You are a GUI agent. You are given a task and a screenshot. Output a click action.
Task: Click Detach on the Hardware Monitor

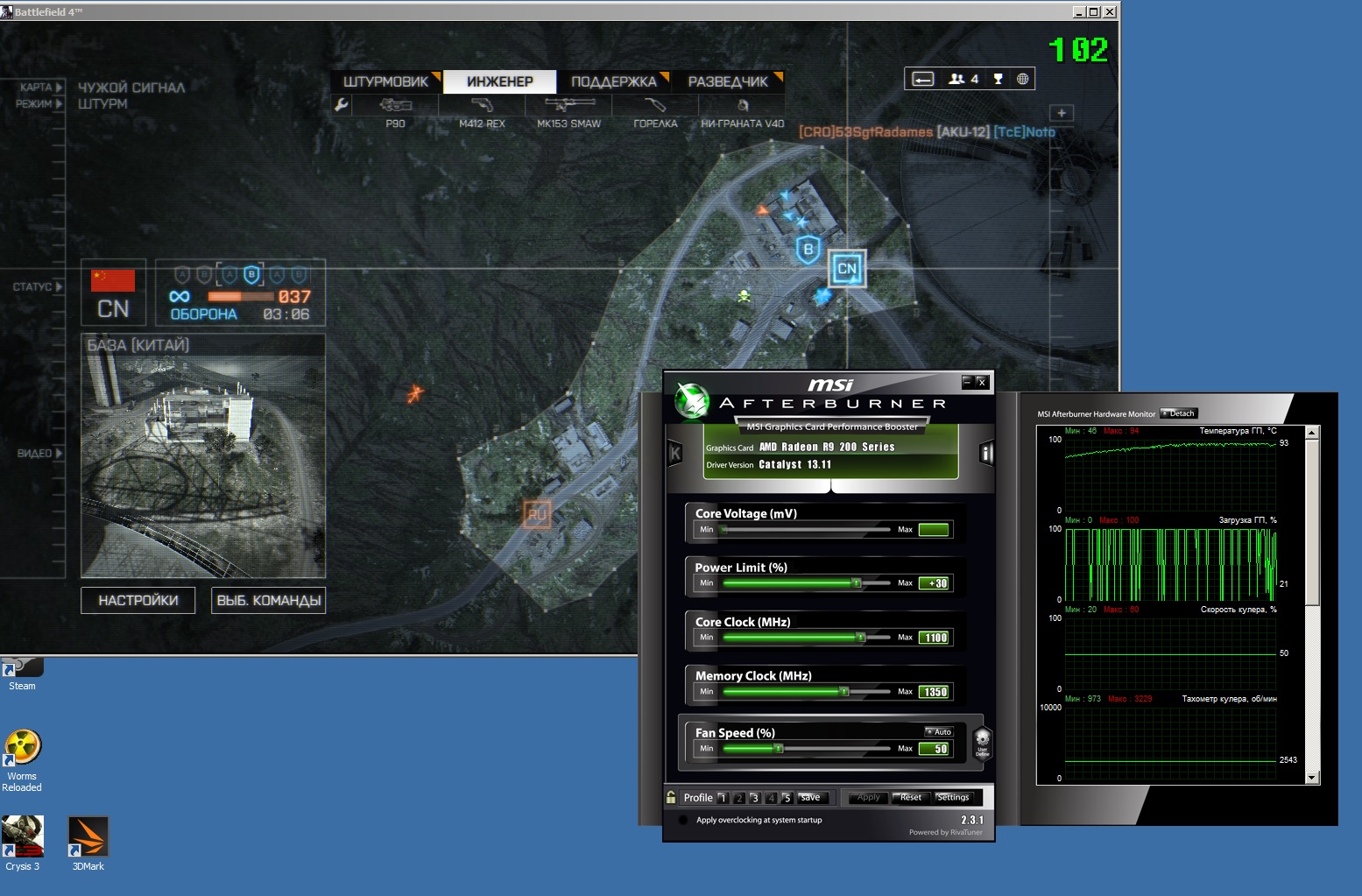pos(1179,413)
